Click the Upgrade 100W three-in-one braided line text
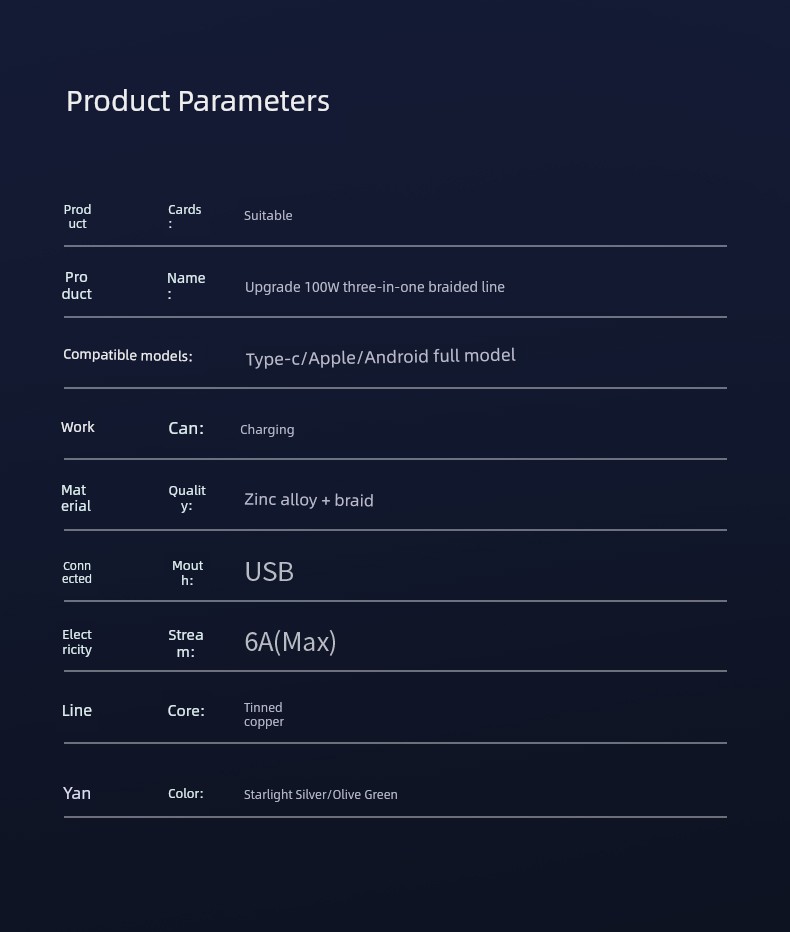This screenshot has height=932, width=790. [374, 287]
